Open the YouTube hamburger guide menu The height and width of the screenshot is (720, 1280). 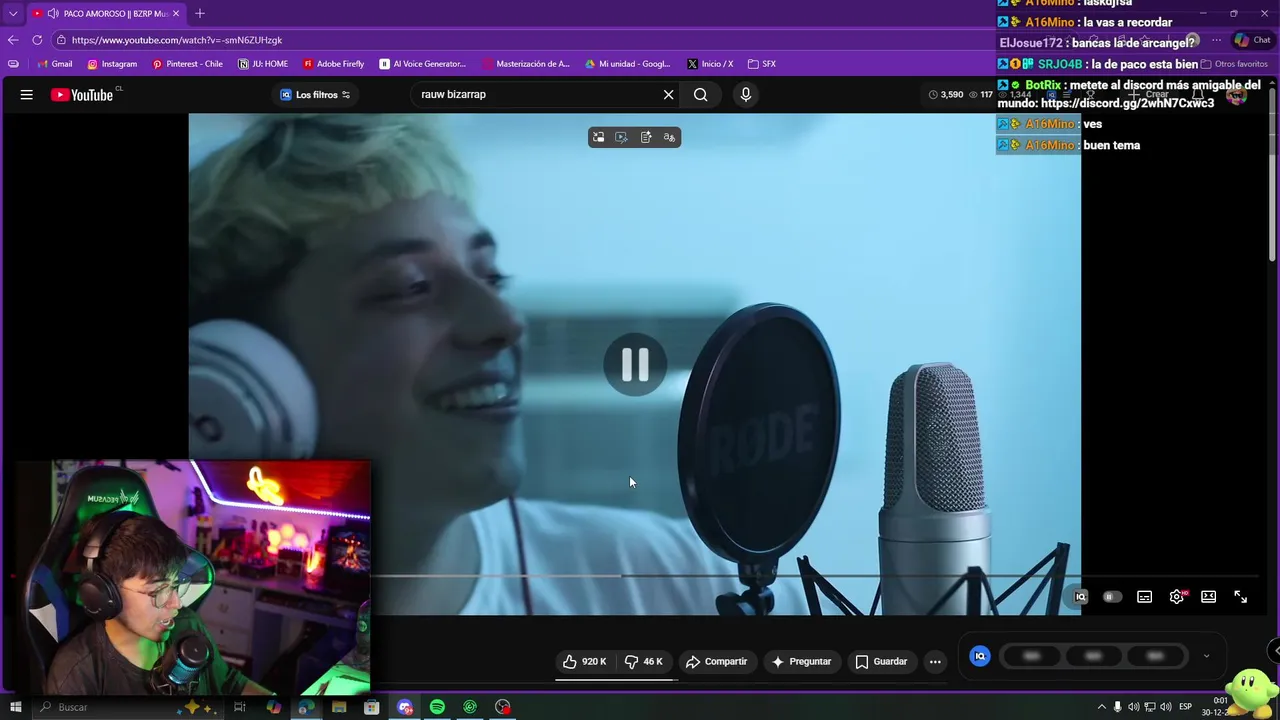(27, 95)
